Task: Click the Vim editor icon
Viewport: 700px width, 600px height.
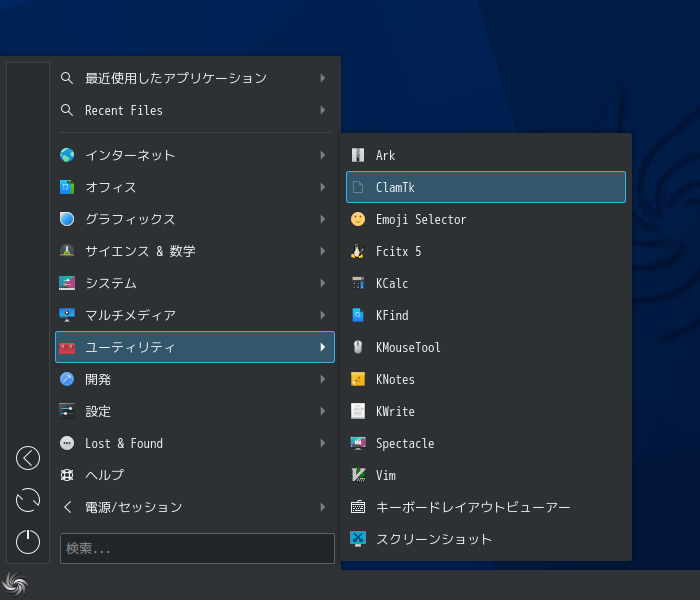Action: point(358,475)
